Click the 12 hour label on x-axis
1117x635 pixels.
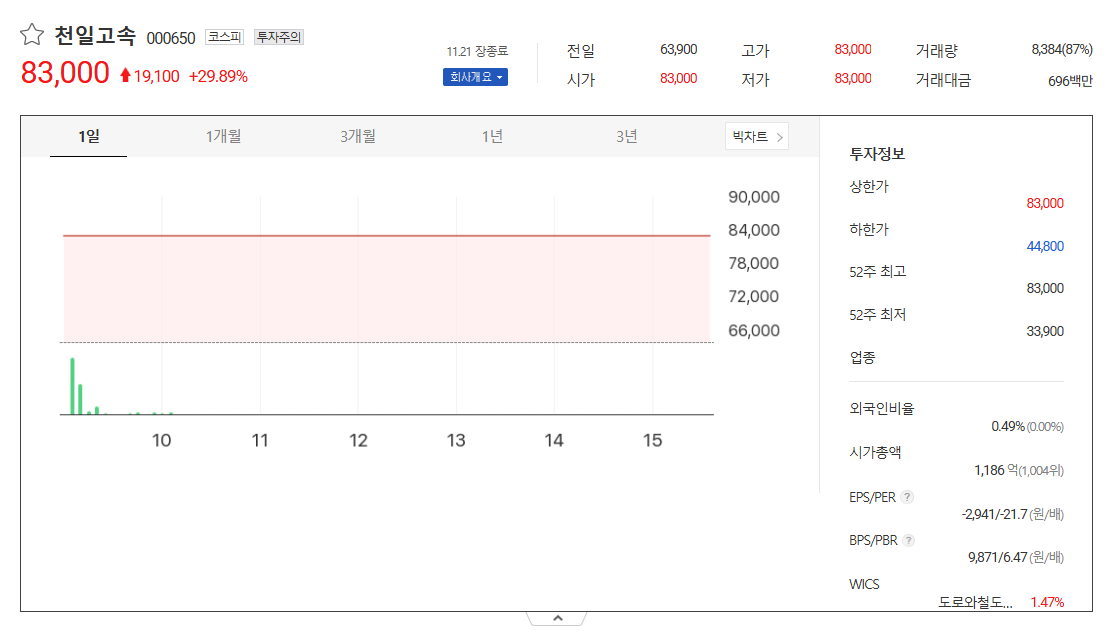tap(358, 440)
